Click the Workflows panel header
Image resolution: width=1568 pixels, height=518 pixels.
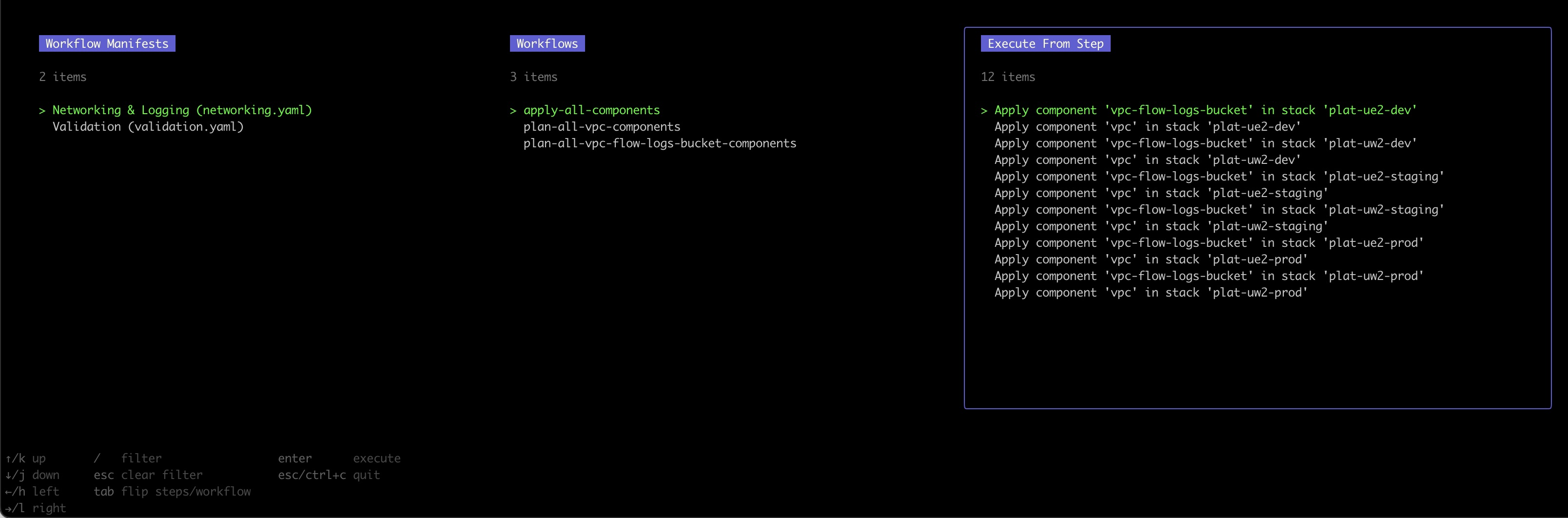pyautogui.click(x=547, y=44)
